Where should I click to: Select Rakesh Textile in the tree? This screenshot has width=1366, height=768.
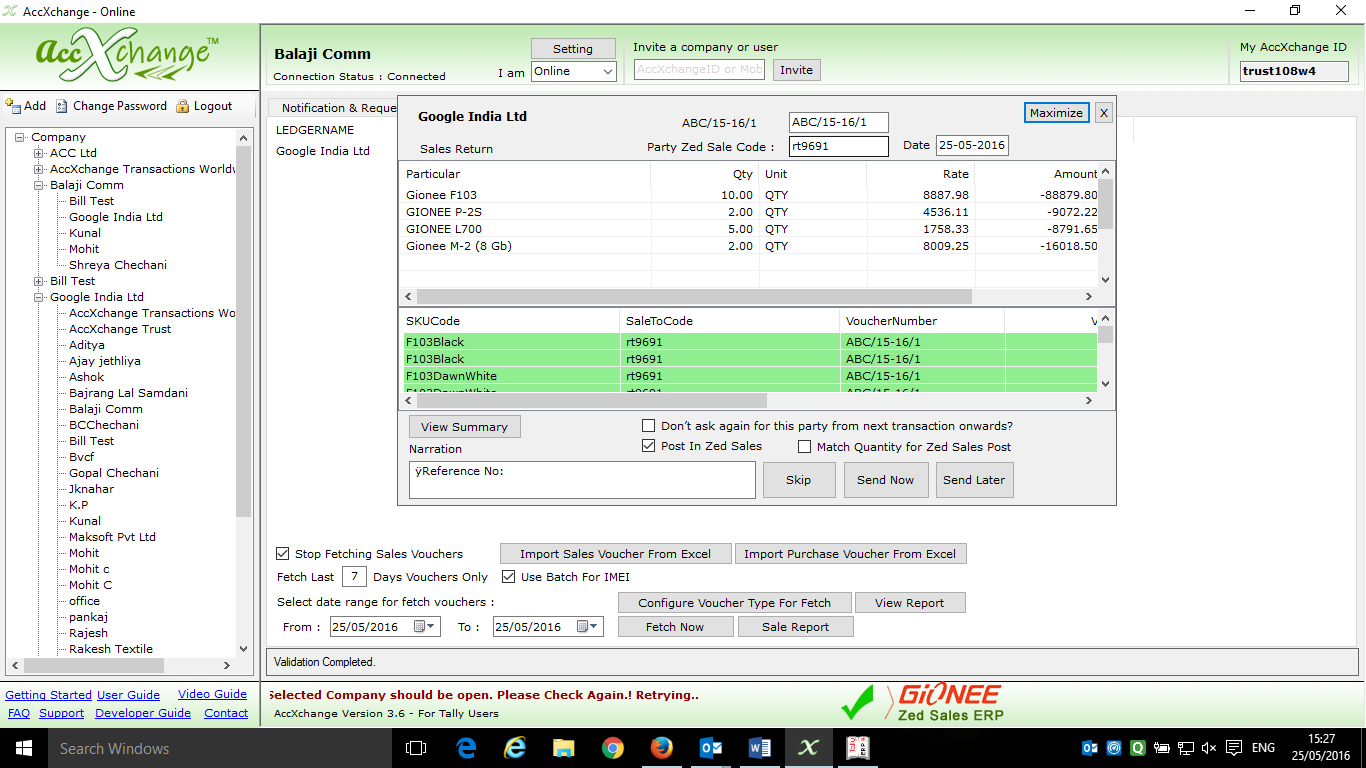tap(111, 649)
